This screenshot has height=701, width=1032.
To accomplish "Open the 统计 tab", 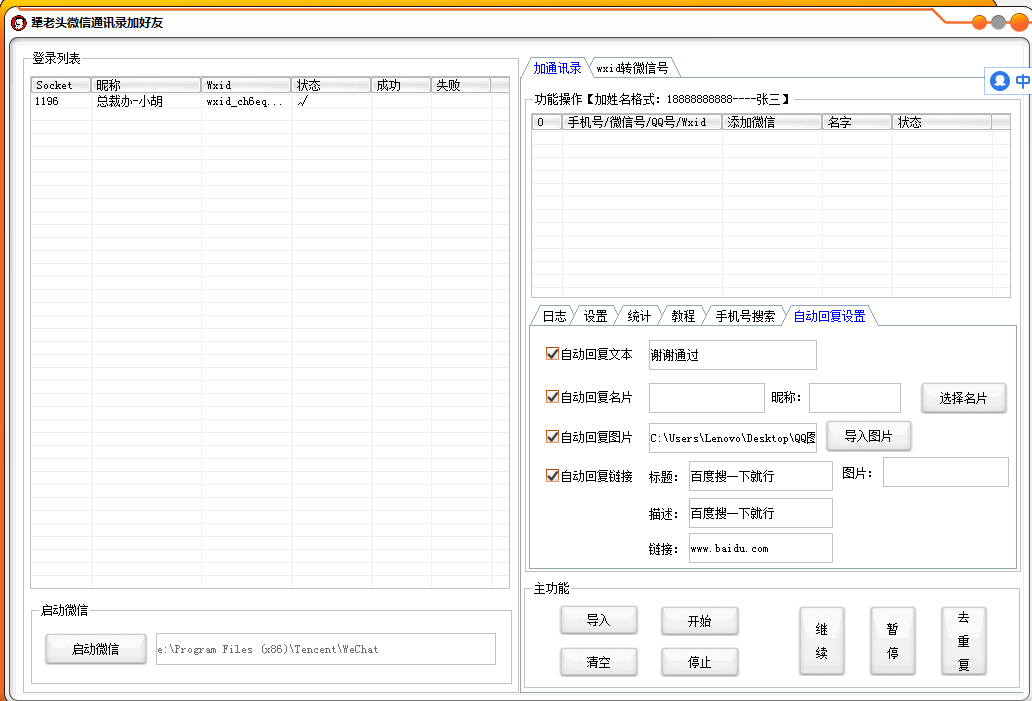I will tap(639, 316).
